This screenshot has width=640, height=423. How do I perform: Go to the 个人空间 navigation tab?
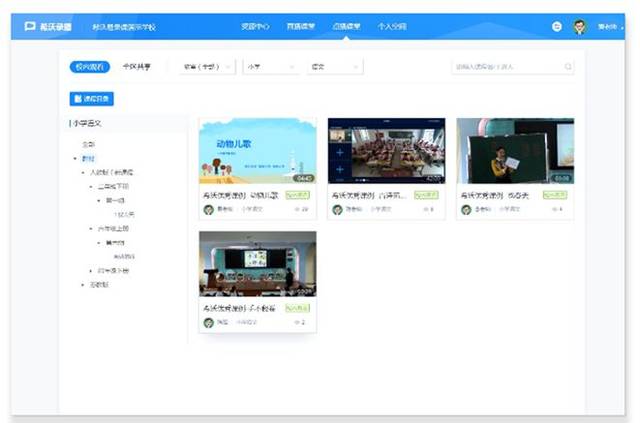pyautogui.click(x=392, y=27)
